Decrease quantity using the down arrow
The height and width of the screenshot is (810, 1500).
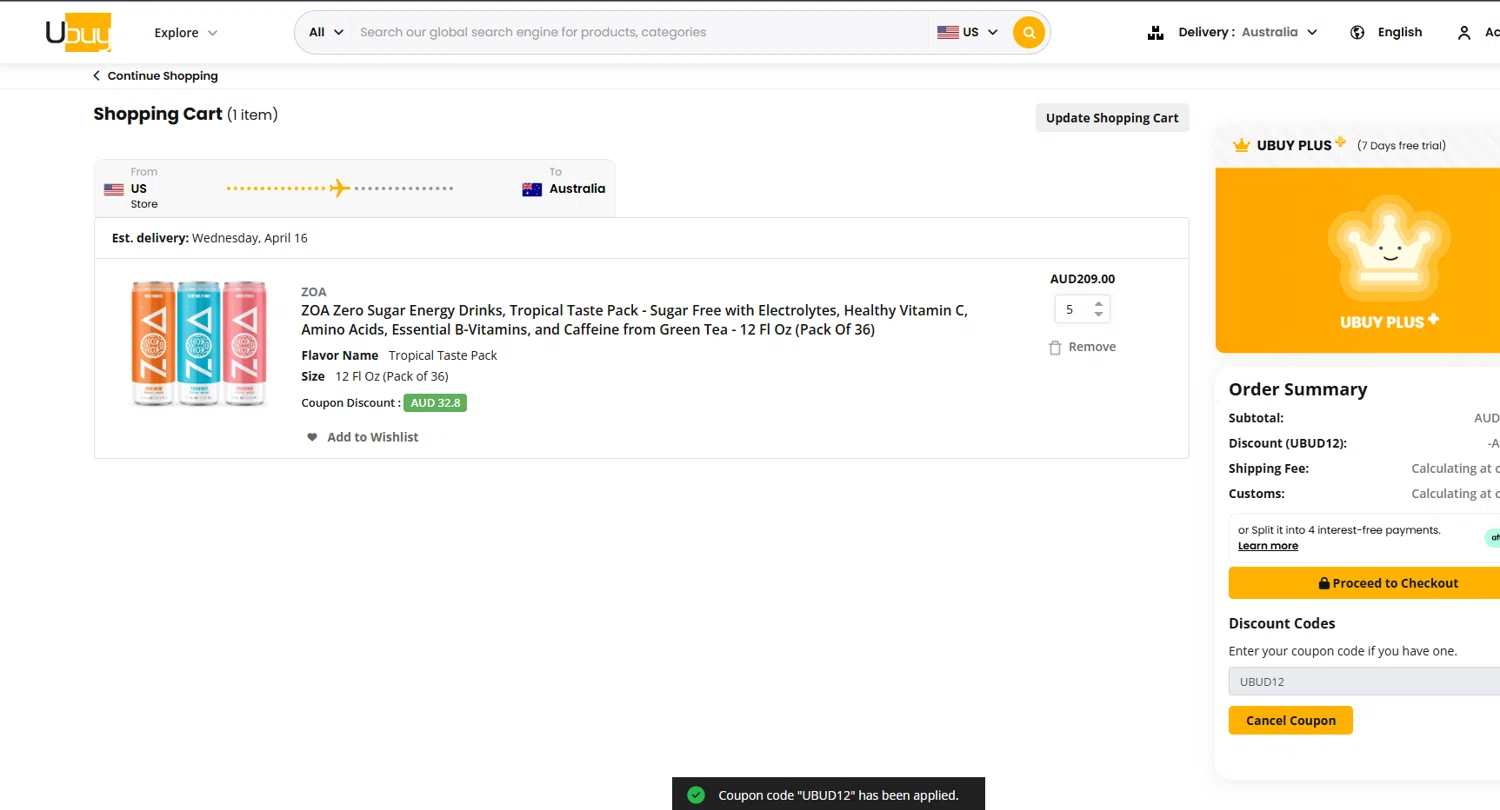point(1098,315)
